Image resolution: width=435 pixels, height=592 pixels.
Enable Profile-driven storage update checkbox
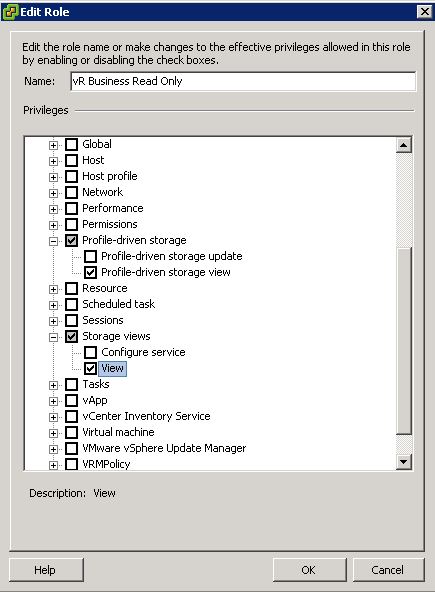(90, 256)
